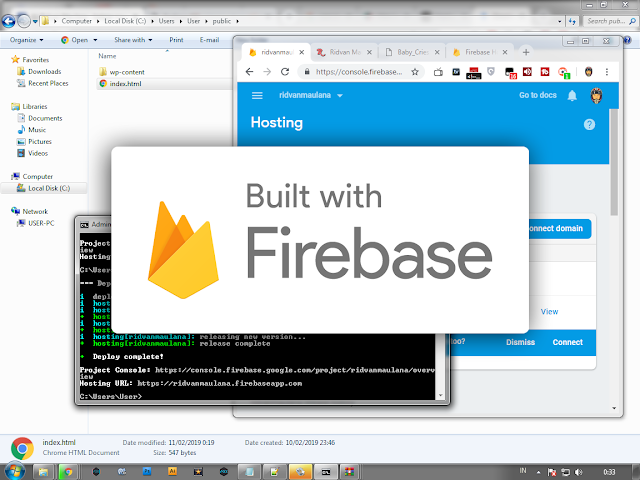
Task: Click the View link in Hosting
Action: tap(549, 312)
